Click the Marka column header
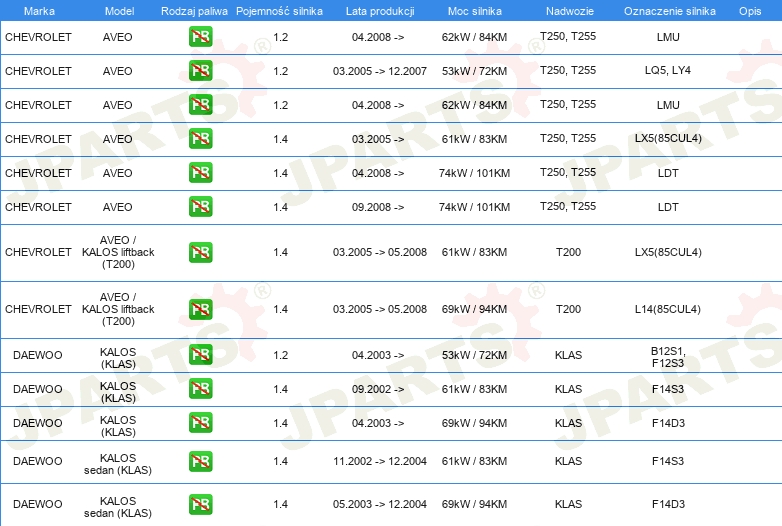Viewport: 782px width, 526px height. click(x=39, y=11)
